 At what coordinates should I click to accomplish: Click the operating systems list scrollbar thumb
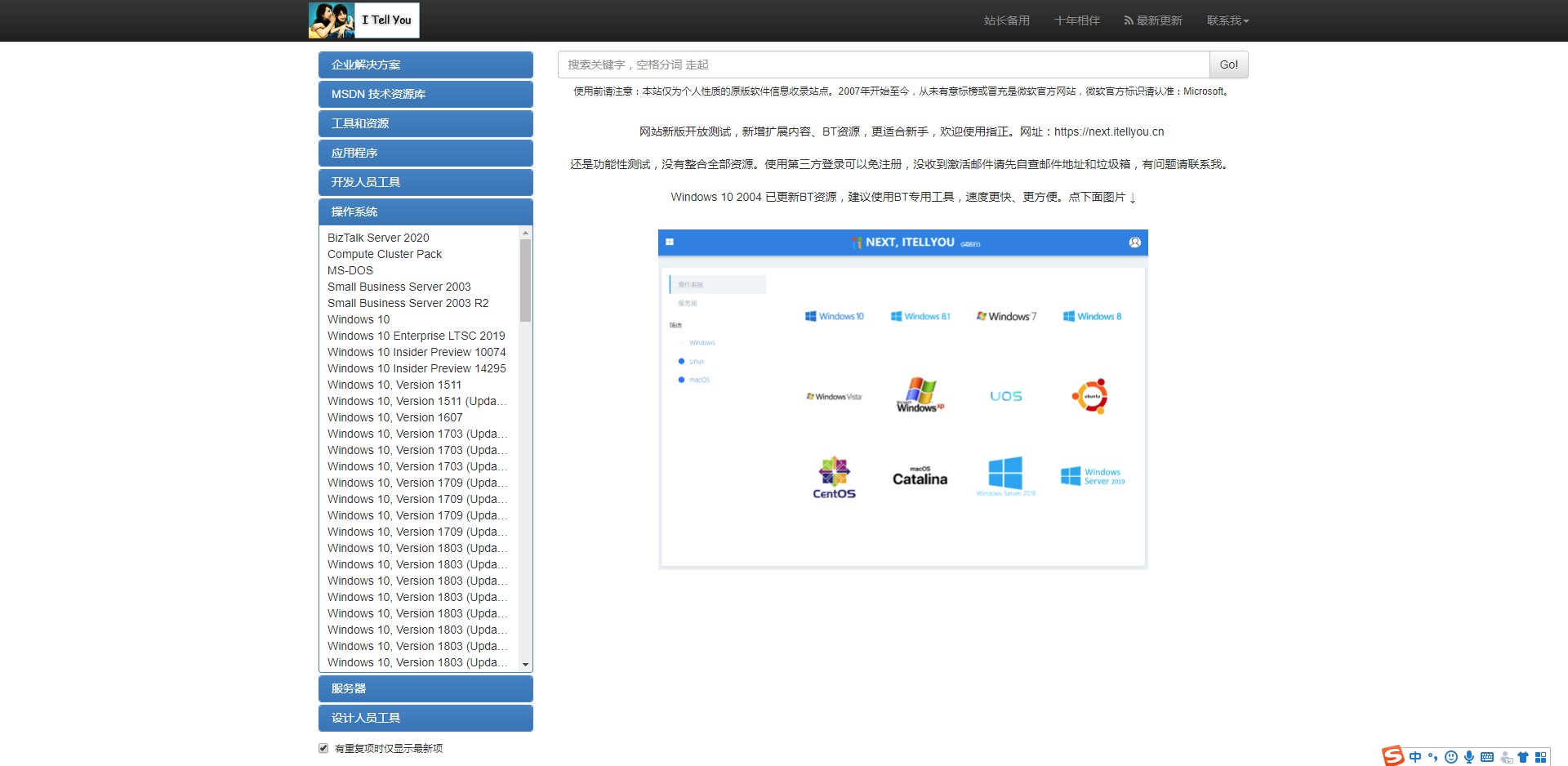(x=525, y=280)
